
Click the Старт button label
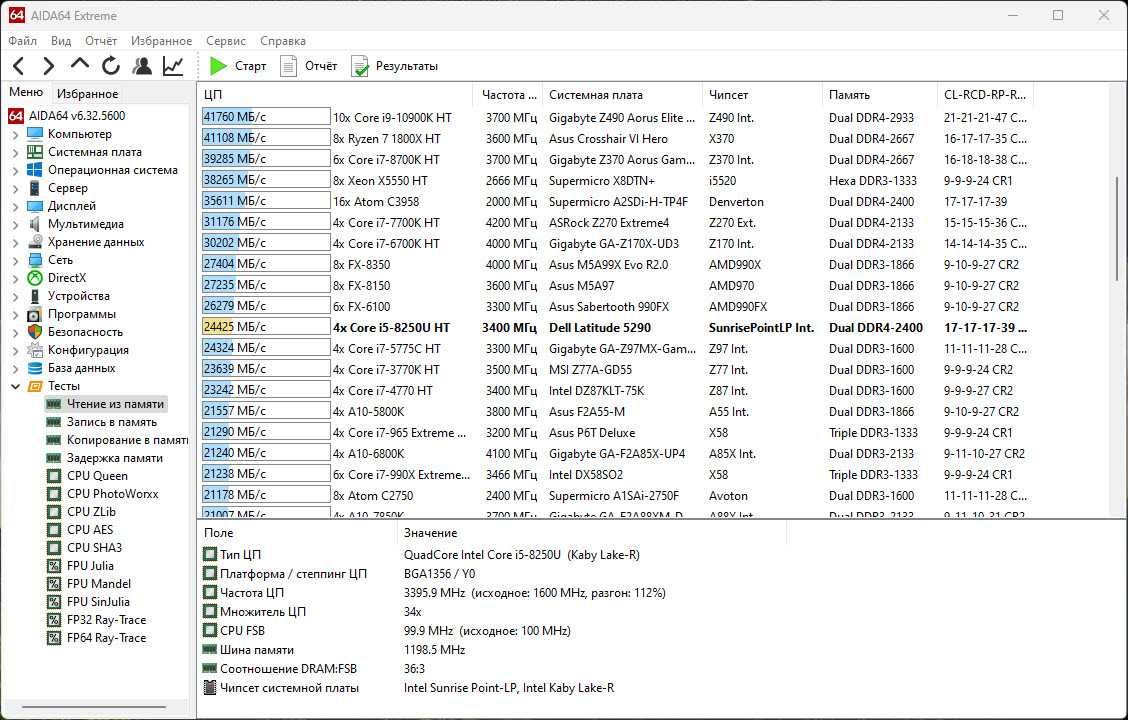coord(250,66)
